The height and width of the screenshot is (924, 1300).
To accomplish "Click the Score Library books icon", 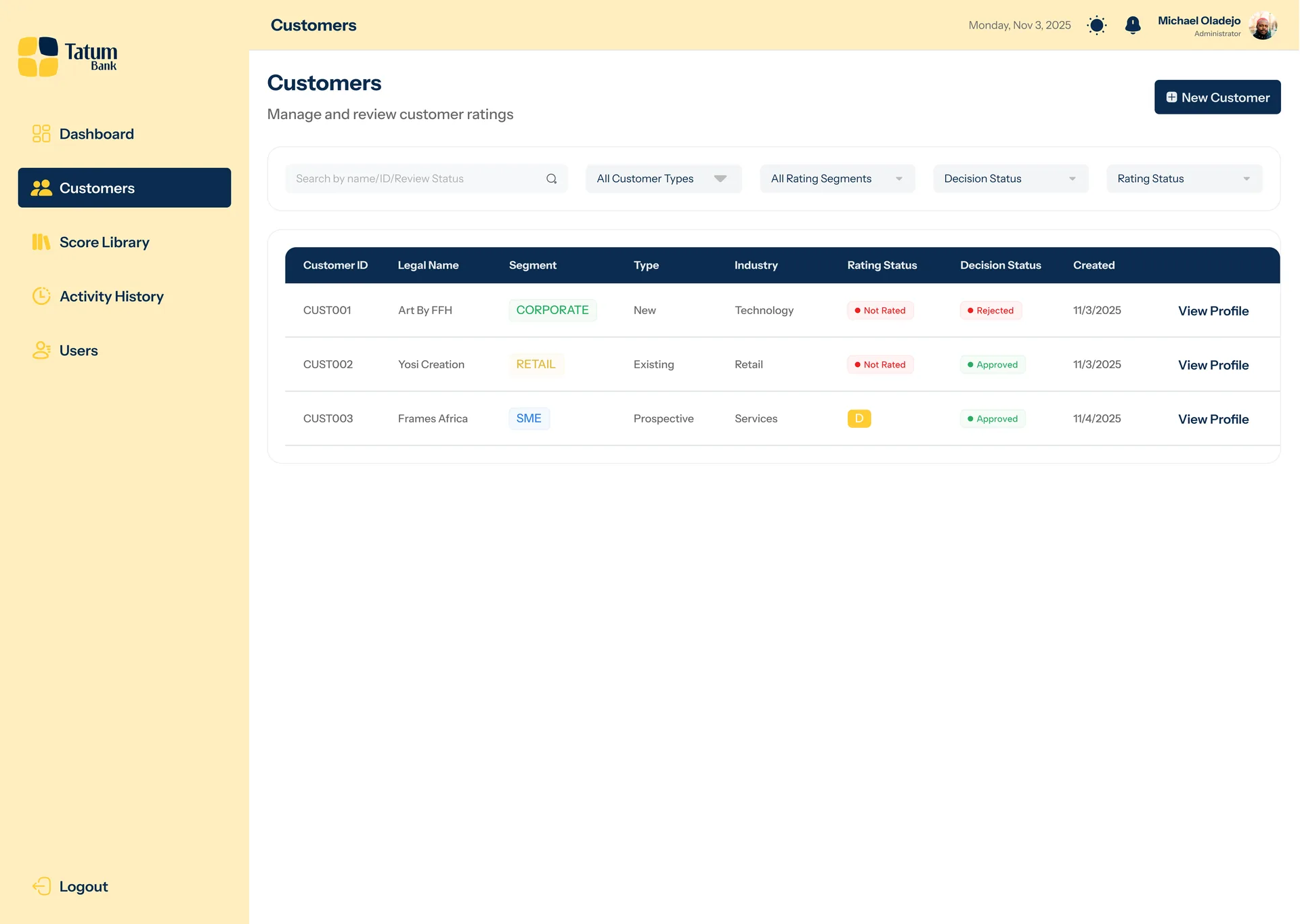I will (x=41, y=242).
